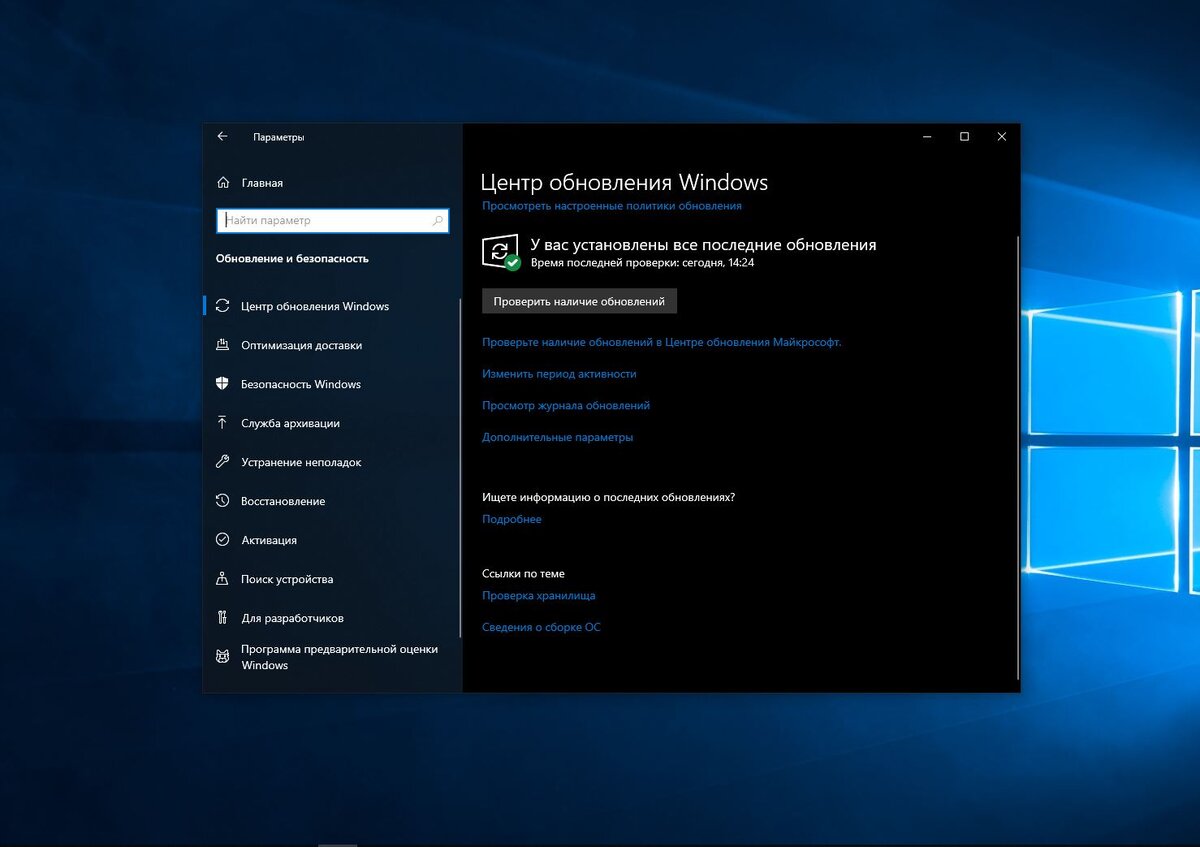
Task: Focus the Найти параметр search field
Action: point(332,220)
